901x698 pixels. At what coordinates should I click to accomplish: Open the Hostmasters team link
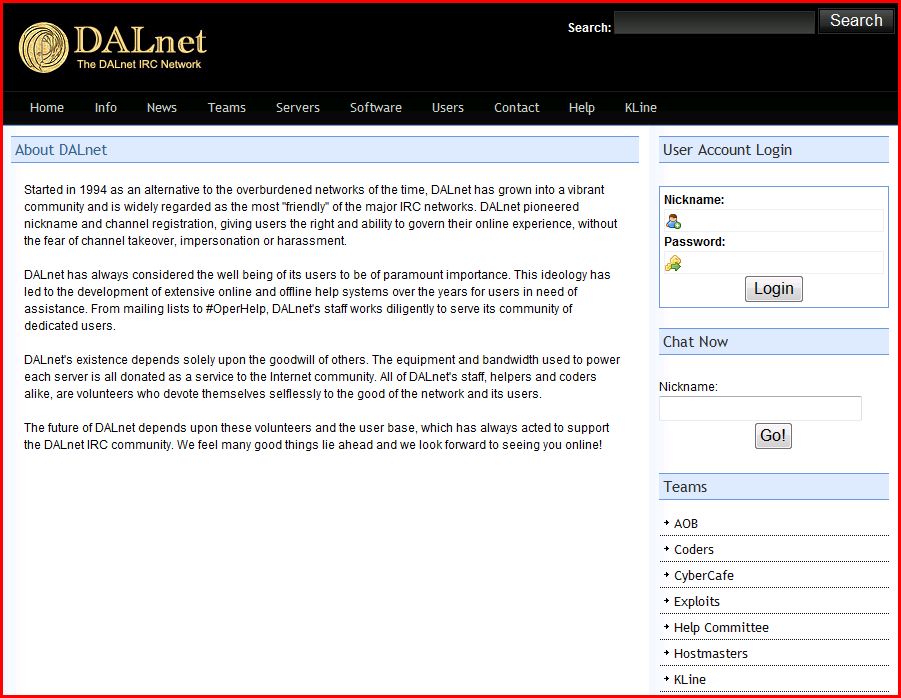coord(711,654)
